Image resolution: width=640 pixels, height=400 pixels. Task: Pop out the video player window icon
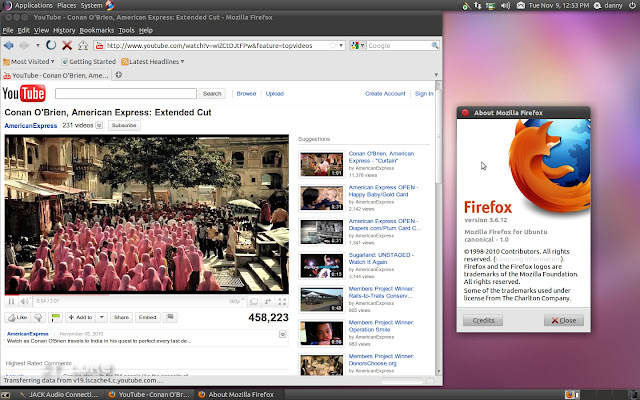(x=268, y=301)
